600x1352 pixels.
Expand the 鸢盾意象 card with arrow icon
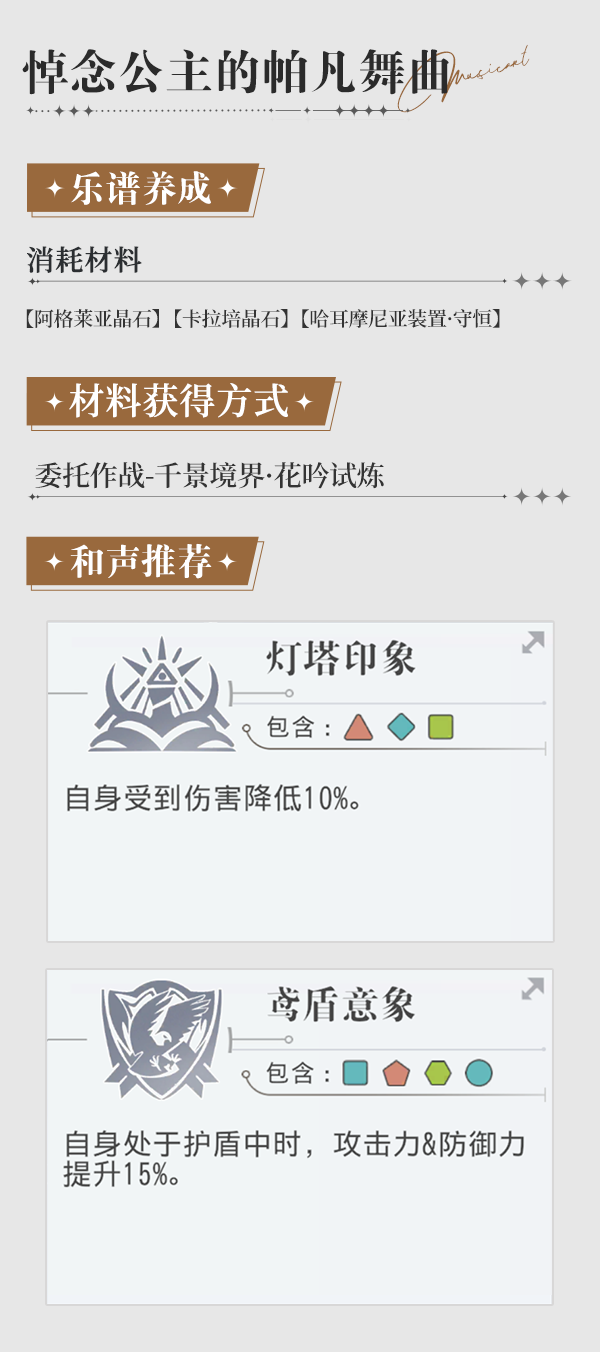[533, 989]
